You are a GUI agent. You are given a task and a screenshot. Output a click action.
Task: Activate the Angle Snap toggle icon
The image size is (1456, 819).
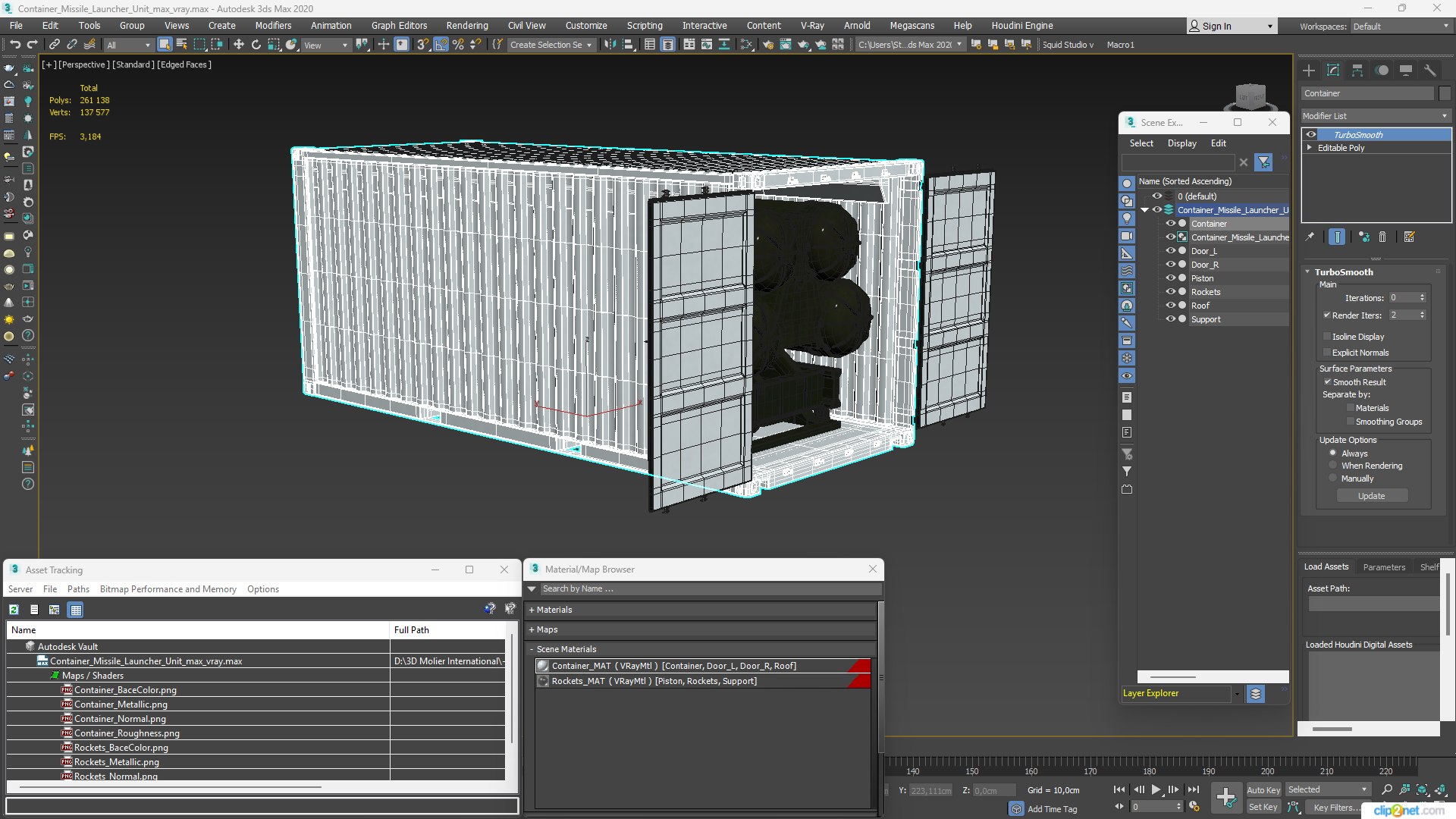[x=441, y=45]
